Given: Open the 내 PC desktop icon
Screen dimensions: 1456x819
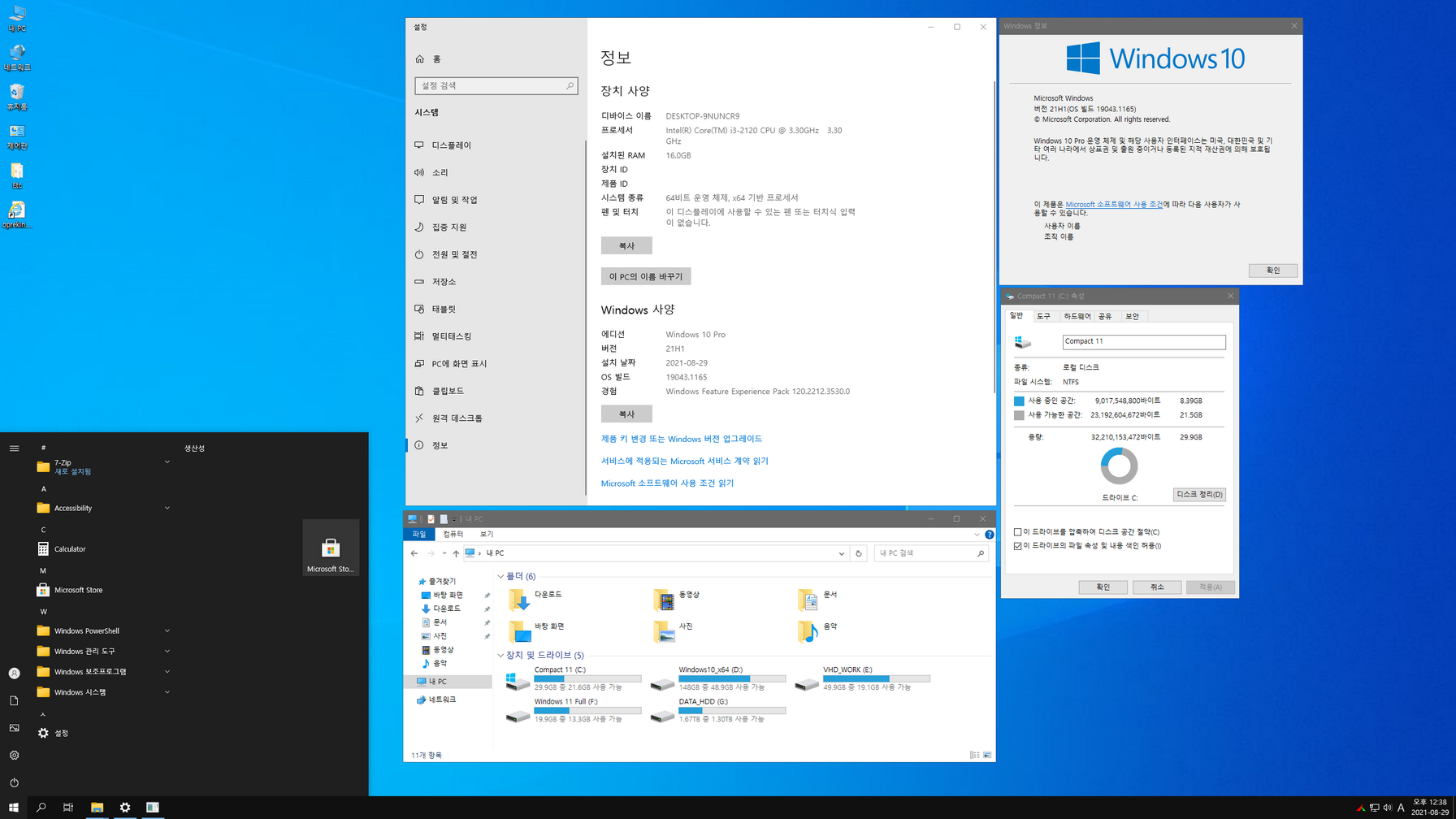Looking at the screenshot, I should coord(17,19).
